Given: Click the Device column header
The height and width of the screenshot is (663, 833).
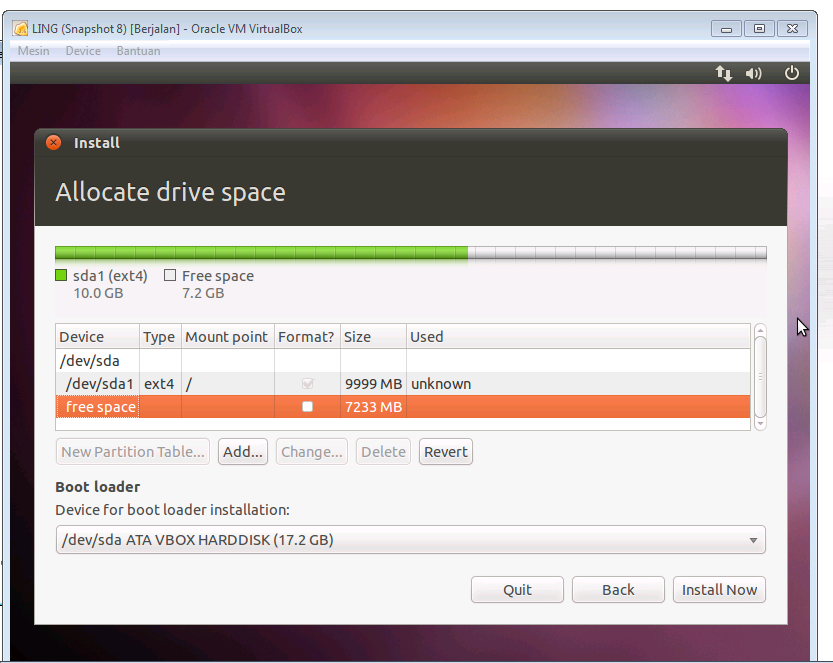Looking at the screenshot, I should click(x=98, y=336).
